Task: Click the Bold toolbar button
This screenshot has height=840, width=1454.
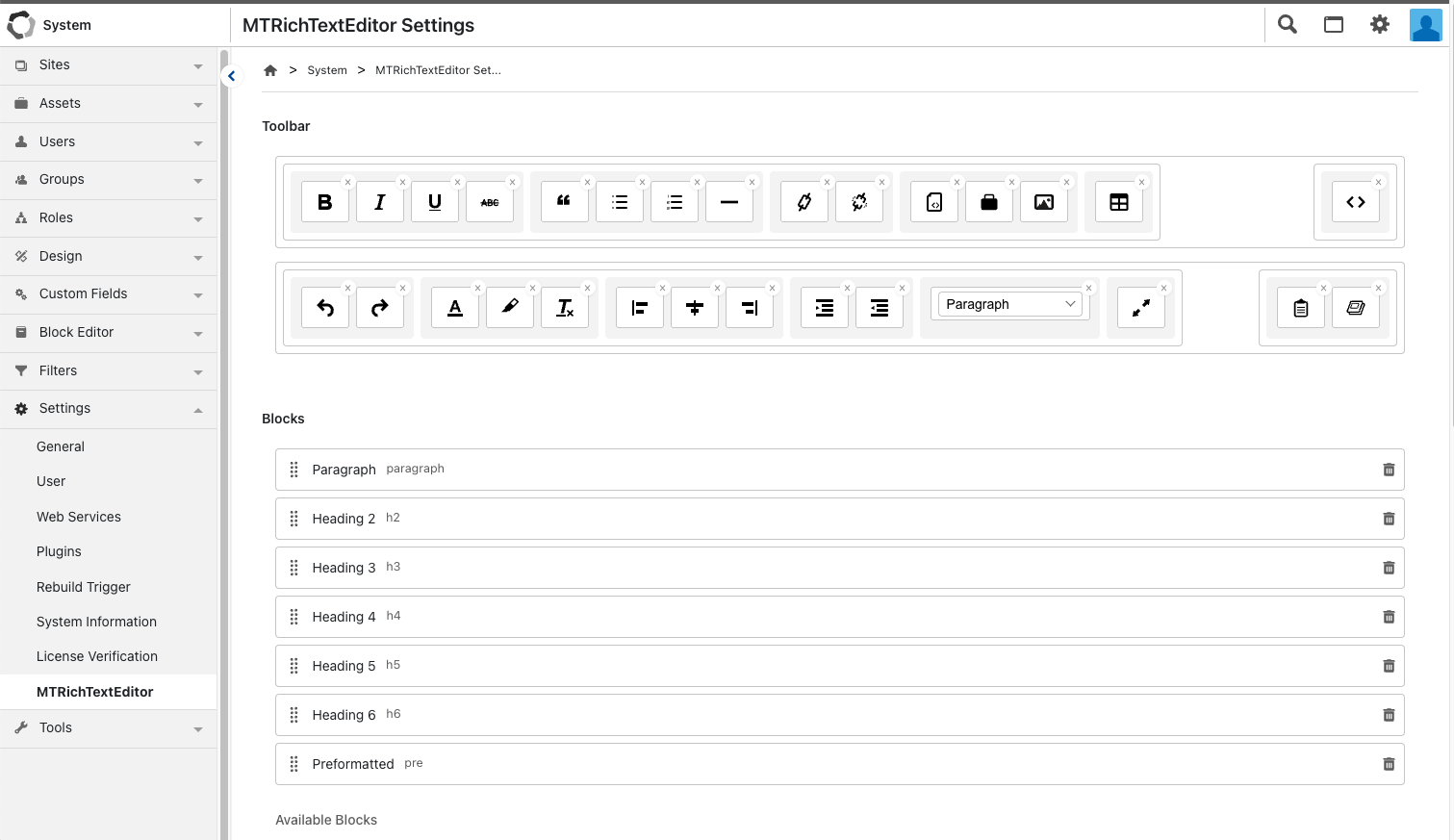Action: point(325,202)
